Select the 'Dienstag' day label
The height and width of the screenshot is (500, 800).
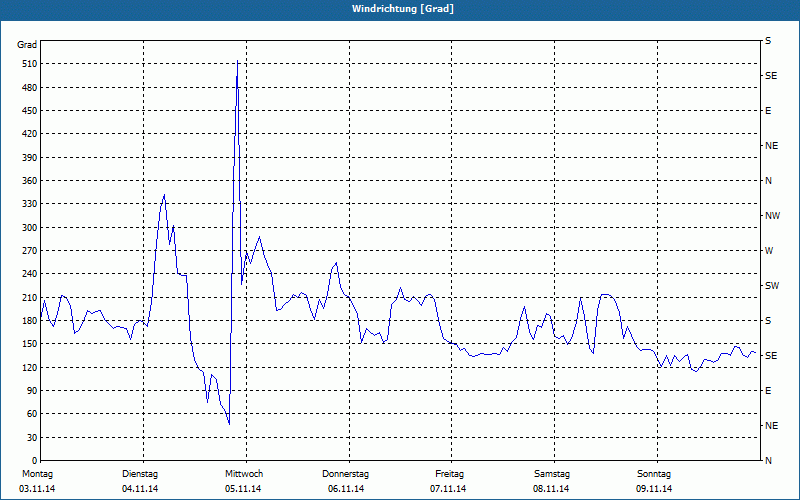[x=140, y=474]
